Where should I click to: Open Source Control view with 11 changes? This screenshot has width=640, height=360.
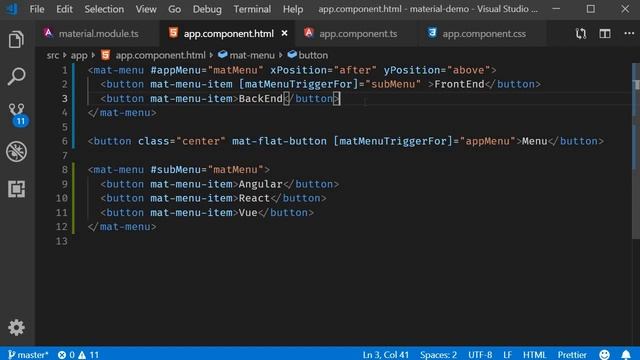coord(17,114)
